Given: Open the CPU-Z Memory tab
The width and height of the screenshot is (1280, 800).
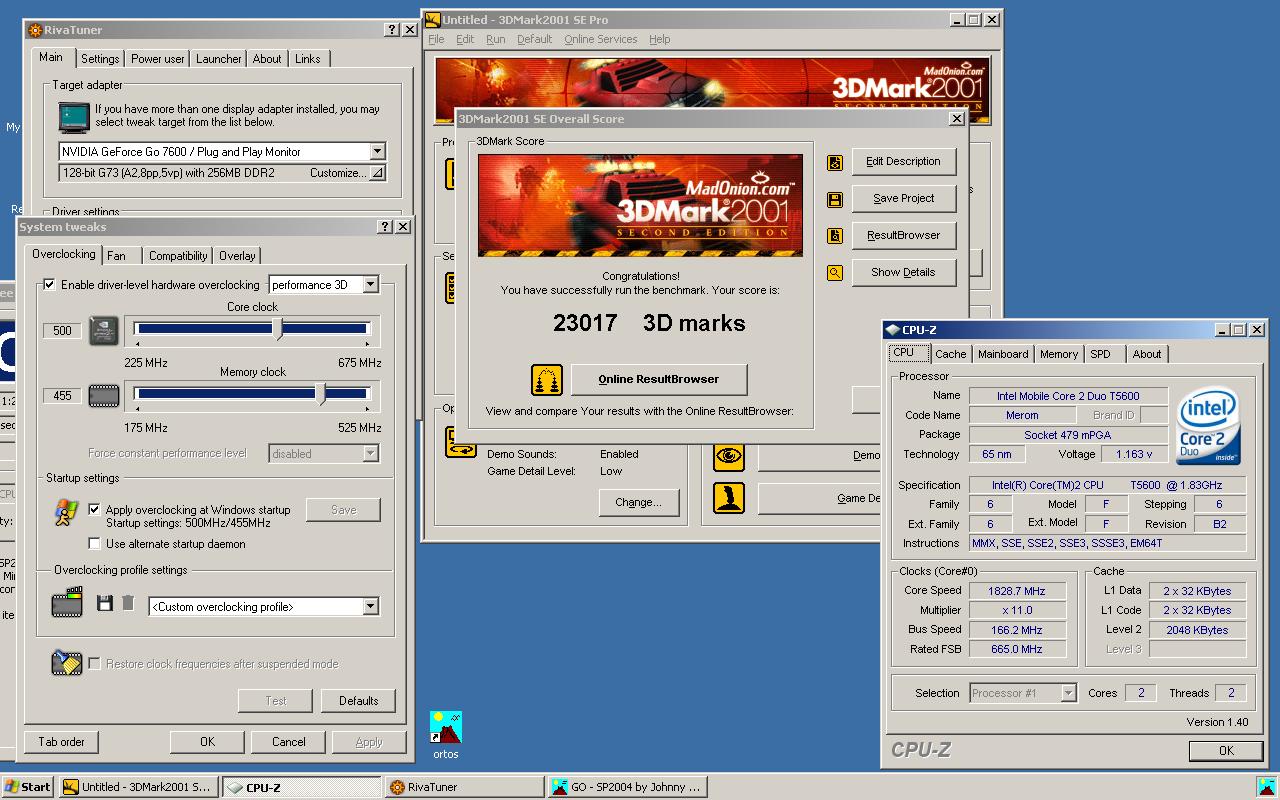Looking at the screenshot, I should [x=1059, y=354].
